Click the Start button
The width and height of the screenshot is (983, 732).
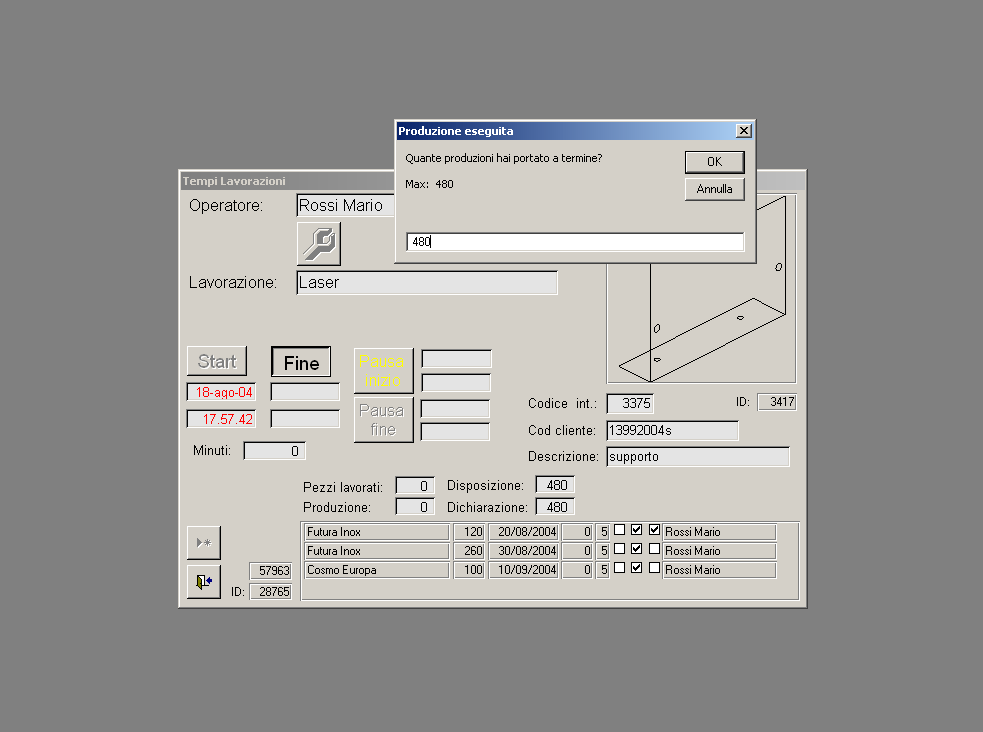[x=217, y=362]
